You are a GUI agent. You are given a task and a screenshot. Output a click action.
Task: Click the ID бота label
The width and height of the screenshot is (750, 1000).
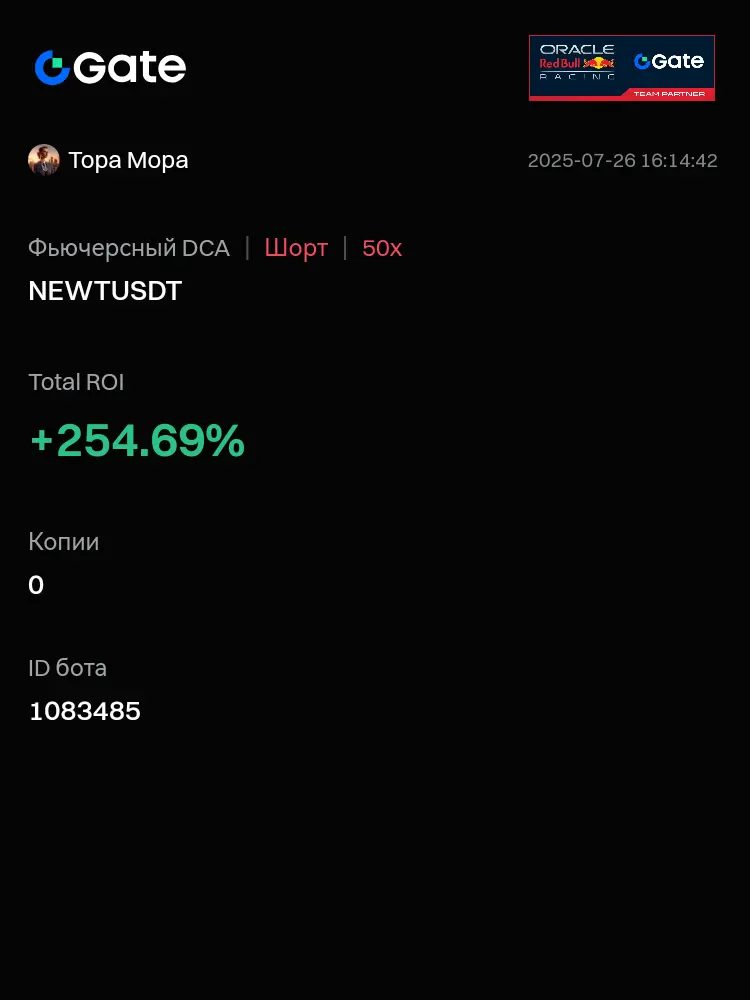pyautogui.click(x=68, y=668)
